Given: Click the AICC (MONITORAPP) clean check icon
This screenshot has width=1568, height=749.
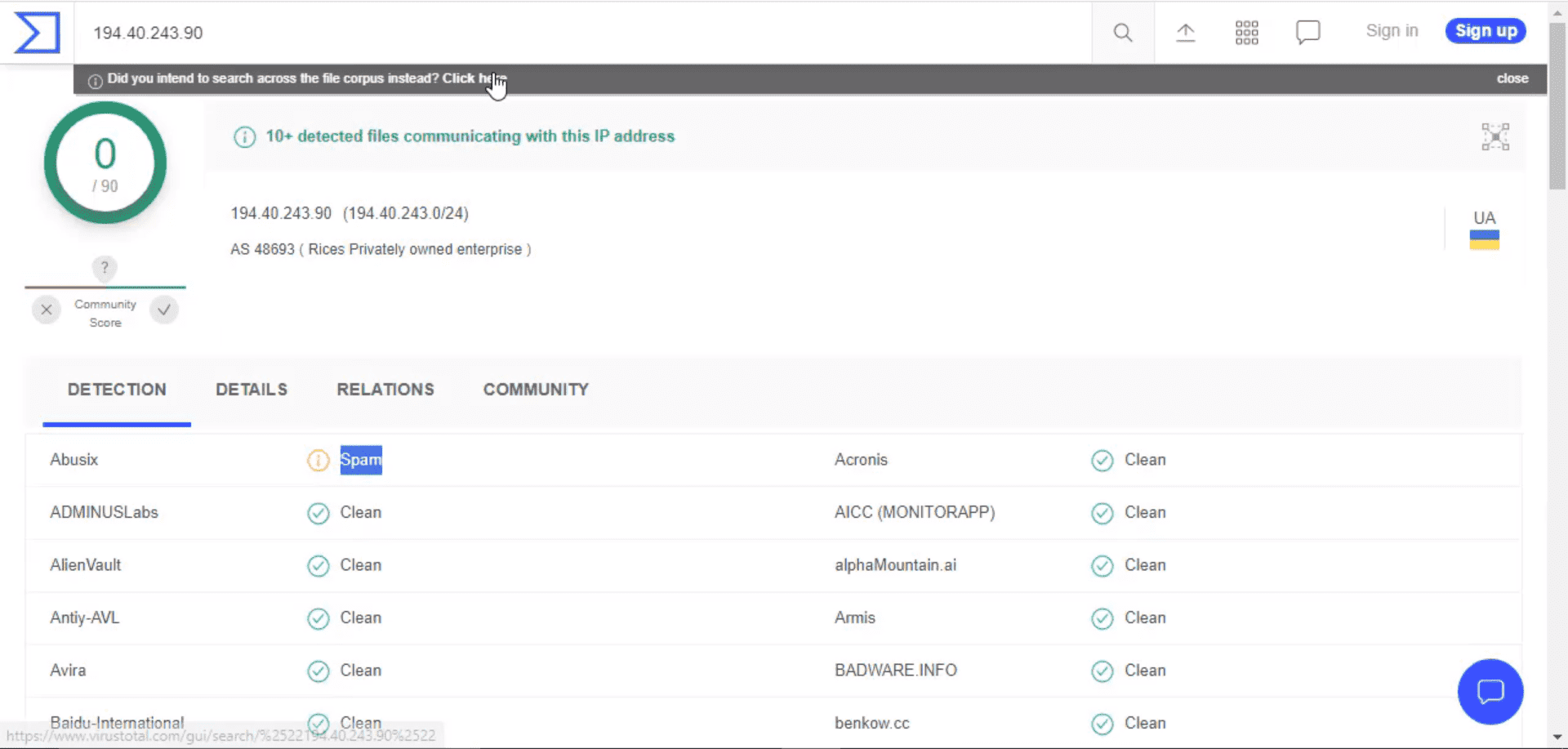Looking at the screenshot, I should click(1102, 513).
